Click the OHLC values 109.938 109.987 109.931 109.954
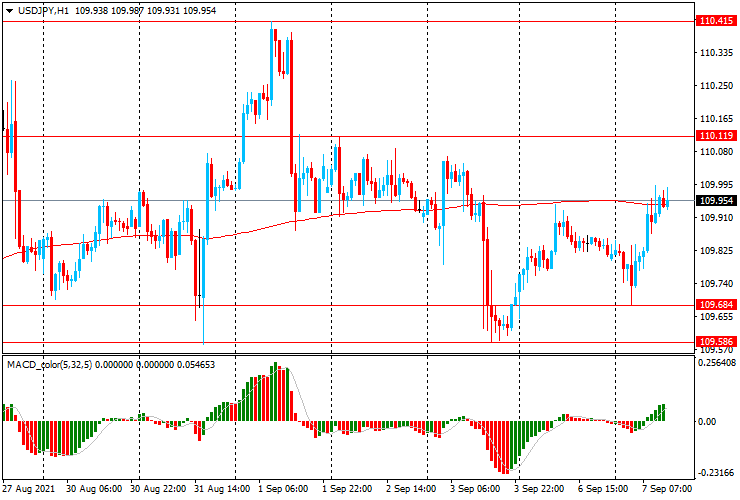This screenshot has width=740, height=500. click(x=145, y=10)
